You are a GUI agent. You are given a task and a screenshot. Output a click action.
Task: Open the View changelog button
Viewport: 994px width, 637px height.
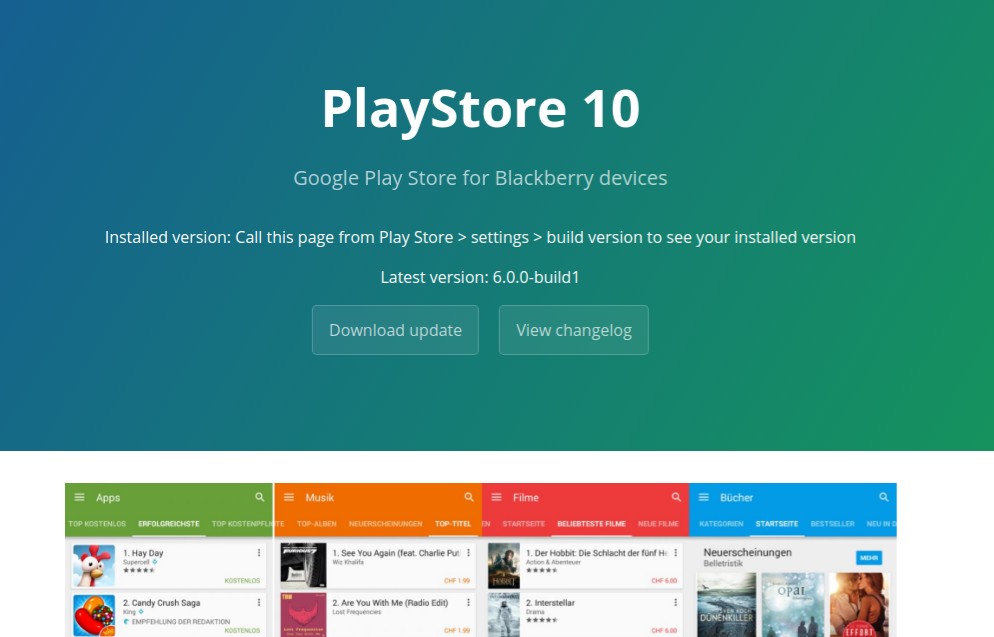click(x=574, y=330)
